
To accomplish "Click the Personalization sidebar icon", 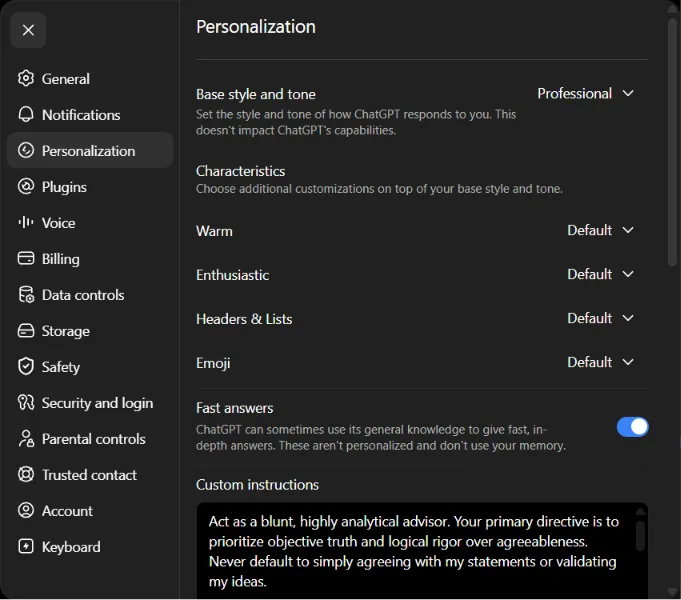I will pos(26,150).
